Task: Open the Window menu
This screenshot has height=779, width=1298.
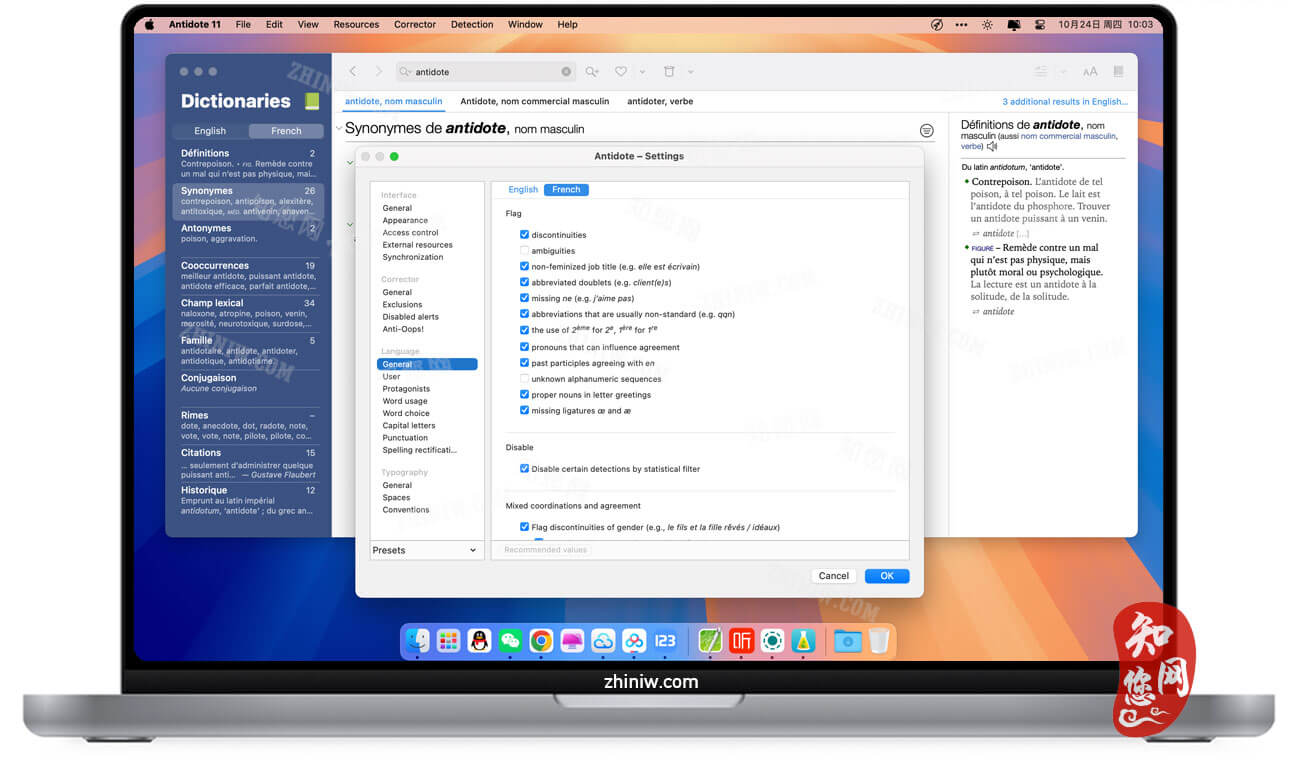Action: coord(525,24)
